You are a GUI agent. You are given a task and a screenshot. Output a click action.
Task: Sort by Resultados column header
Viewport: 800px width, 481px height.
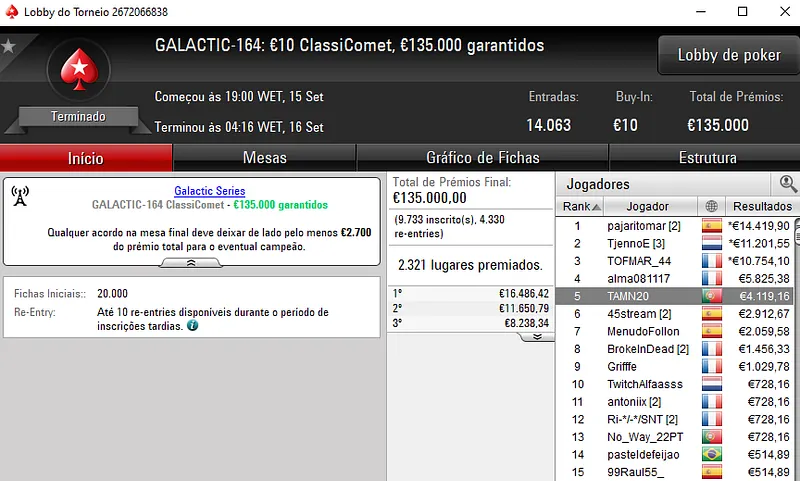tap(762, 206)
